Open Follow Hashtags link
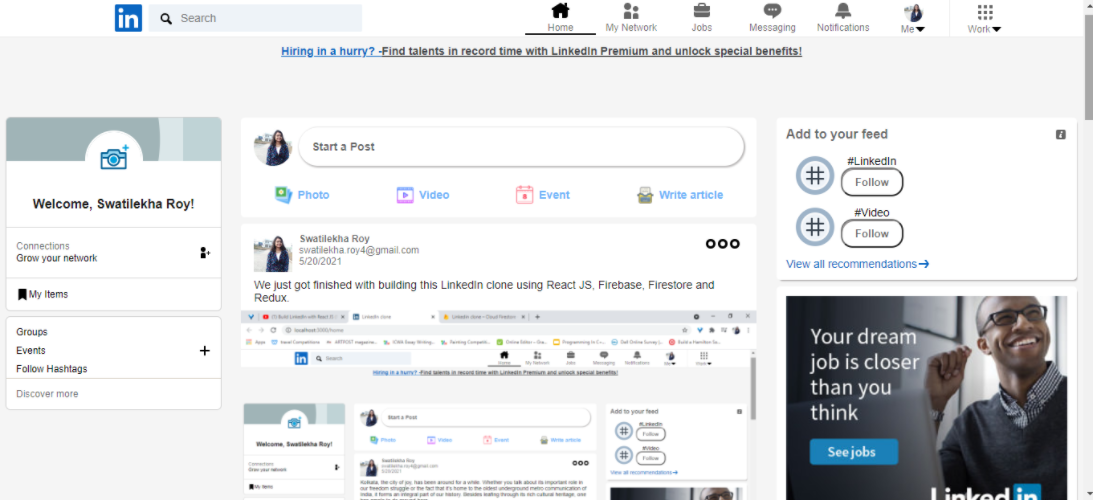This screenshot has width=1093, height=500. [x=52, y=368]
